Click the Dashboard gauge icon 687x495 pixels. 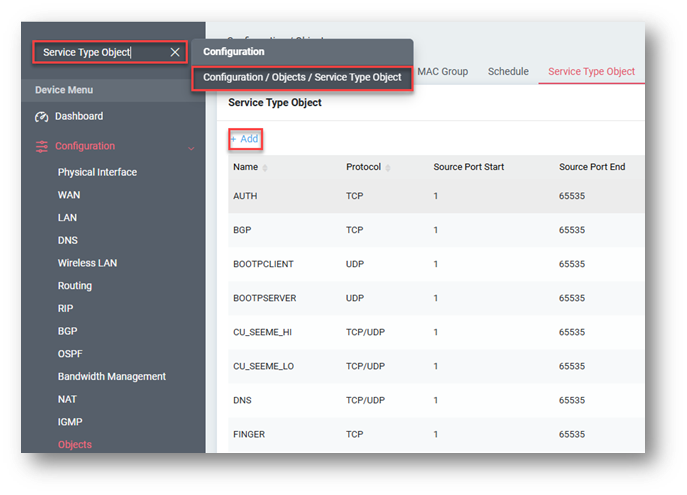[x=41, y=117]
